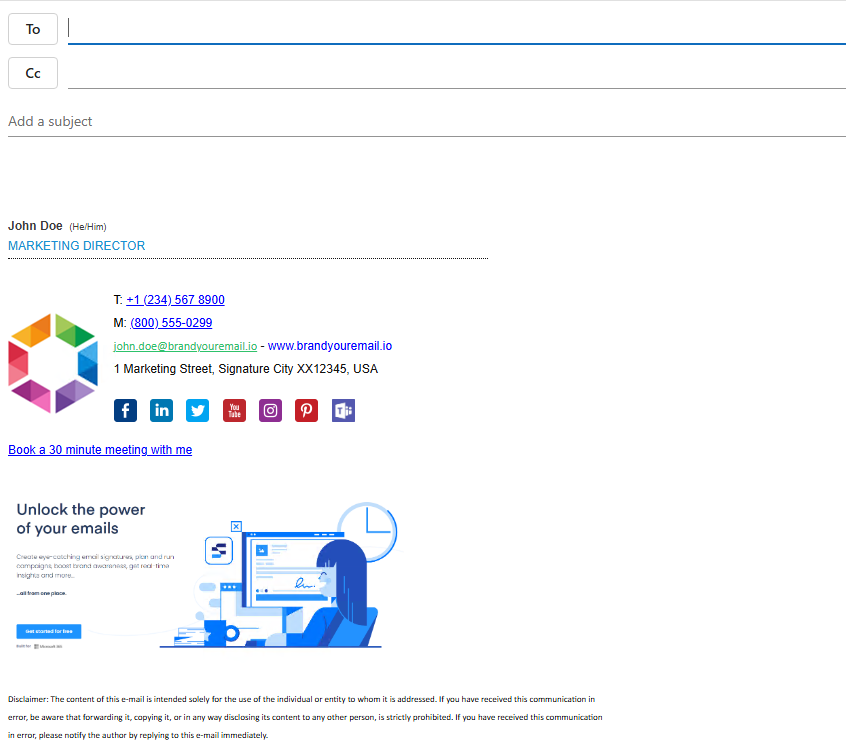Focus the Cc address input field

click(456, 73)
